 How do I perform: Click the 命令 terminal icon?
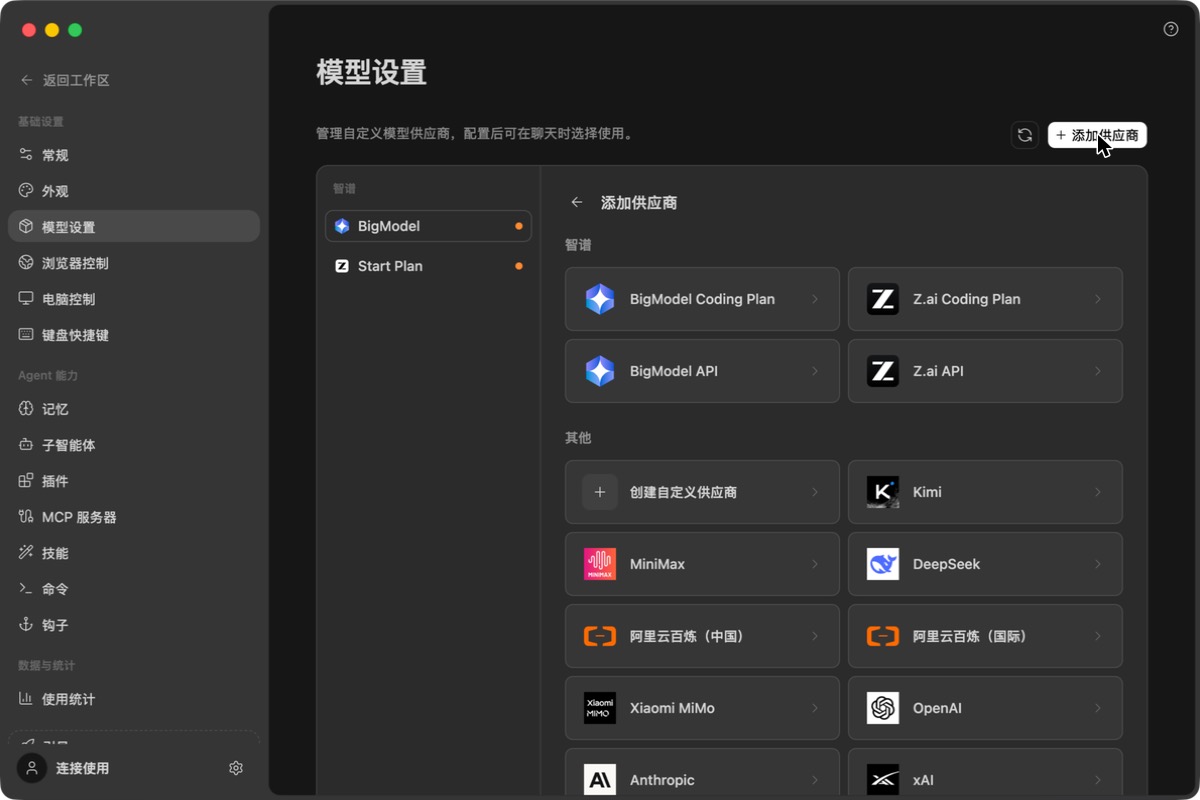click(26, 589)
